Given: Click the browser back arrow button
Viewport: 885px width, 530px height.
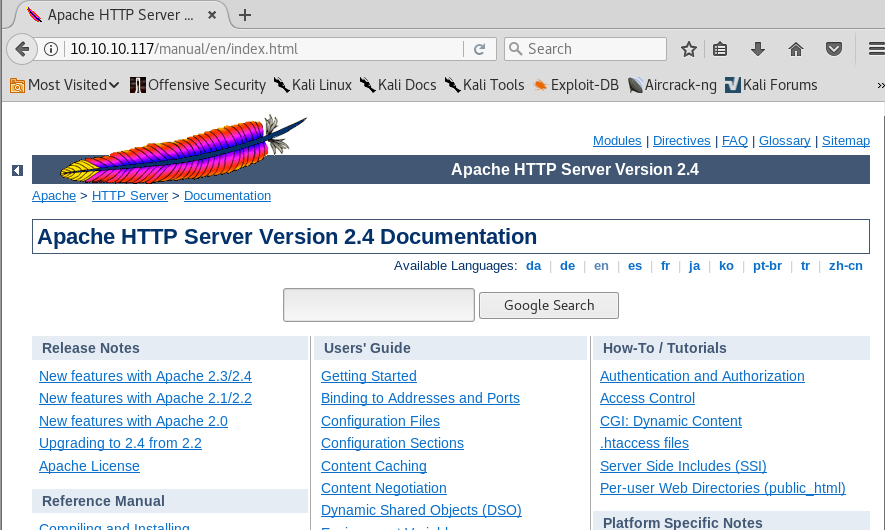Looking at the screenshot, I should point(20,49).
